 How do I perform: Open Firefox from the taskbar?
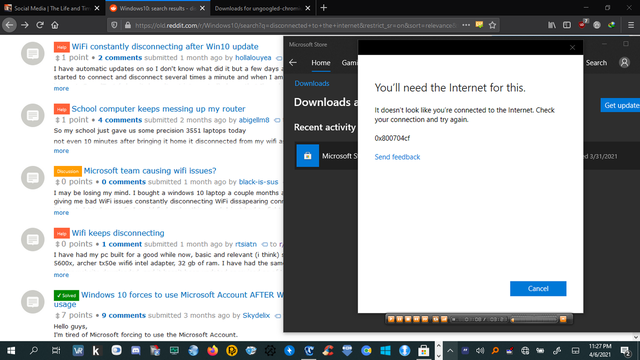click(x=213, y=351)
